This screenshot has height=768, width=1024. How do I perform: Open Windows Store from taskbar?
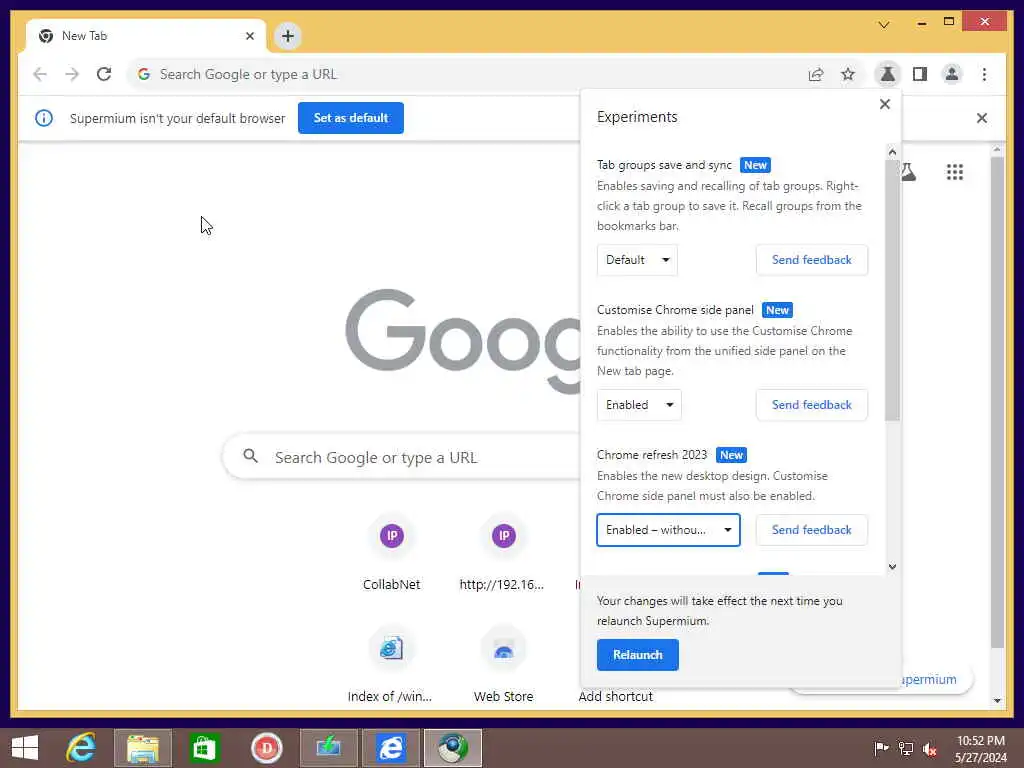coord(204,748)
